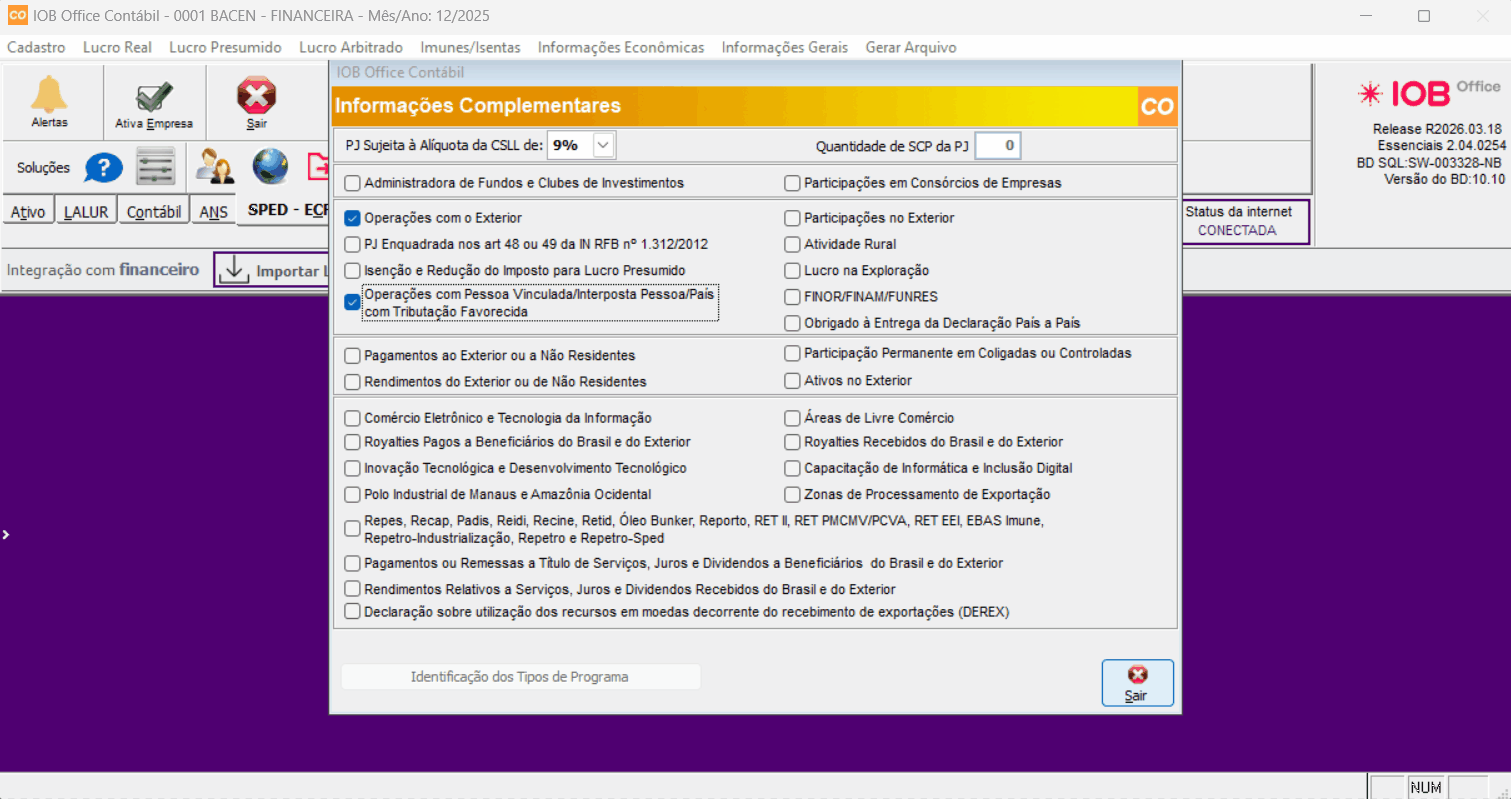Click the Ativa Empresa checkmark icon

point(153,98)
